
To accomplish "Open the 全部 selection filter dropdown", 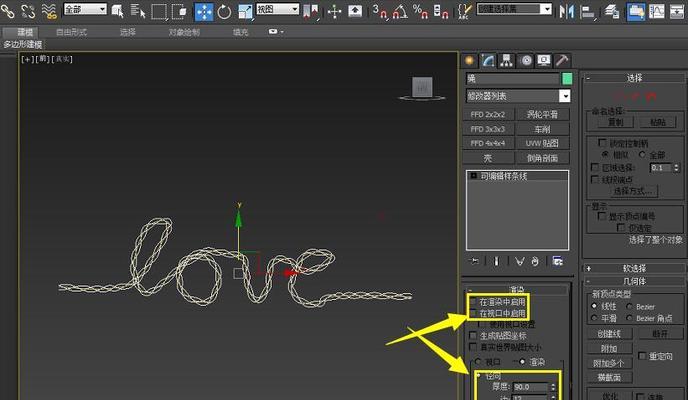I will tap(85, 9).
